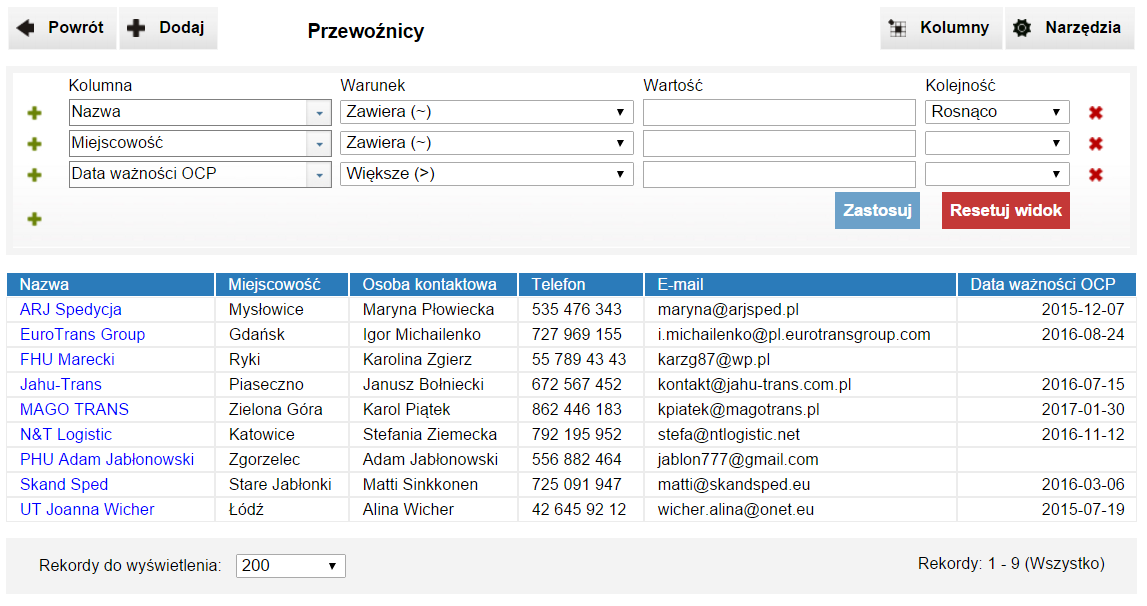Click the green plus beside Nazwa filter row

(x=34, y=113)
